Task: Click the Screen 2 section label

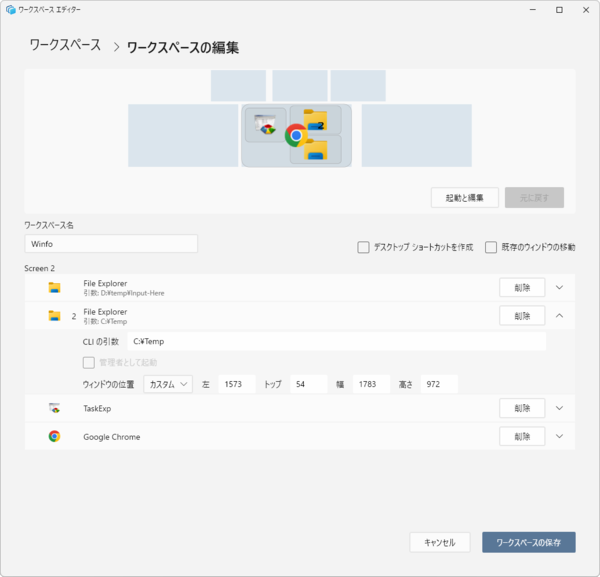Action: (39, 268)
